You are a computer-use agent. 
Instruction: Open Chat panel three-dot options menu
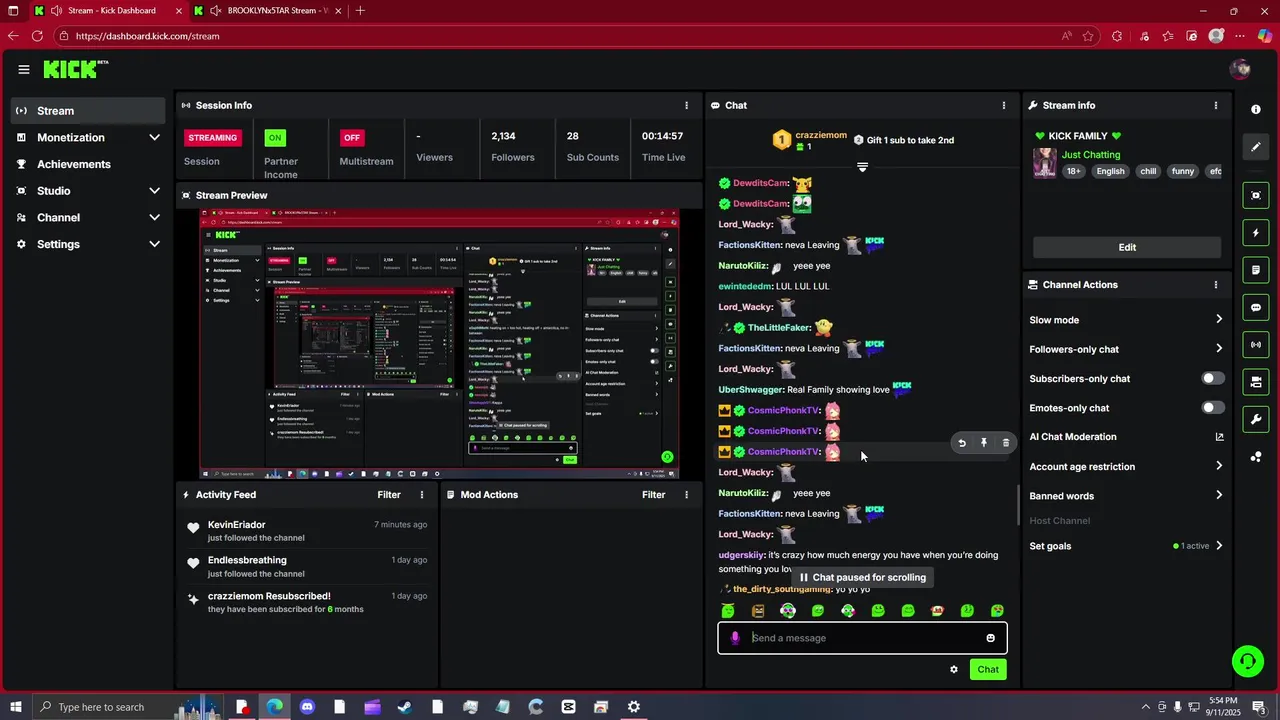point(1004,105)
